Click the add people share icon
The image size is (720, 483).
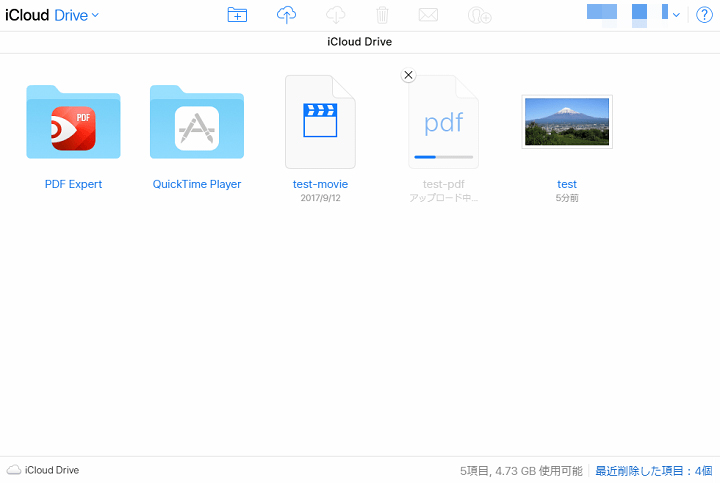(x=480, y=15)
